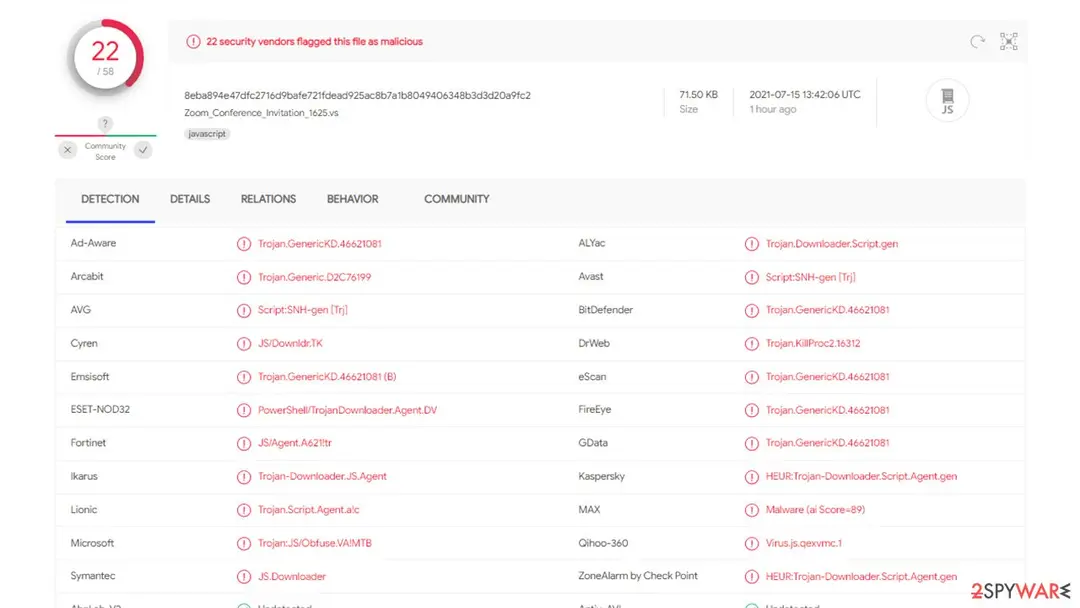The image size is (1080, 608).
Task: Click the warning icon beside Kaspersky result
Action: (751, 476)
